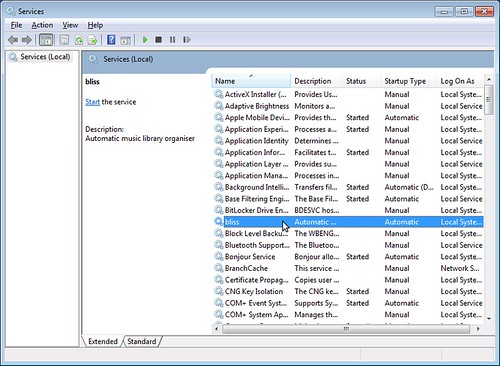This screenshot has width=500, height=366.
Task: Click the vertical scrollbar thumb
Action: pyautogui.click(x=489, y=100)
